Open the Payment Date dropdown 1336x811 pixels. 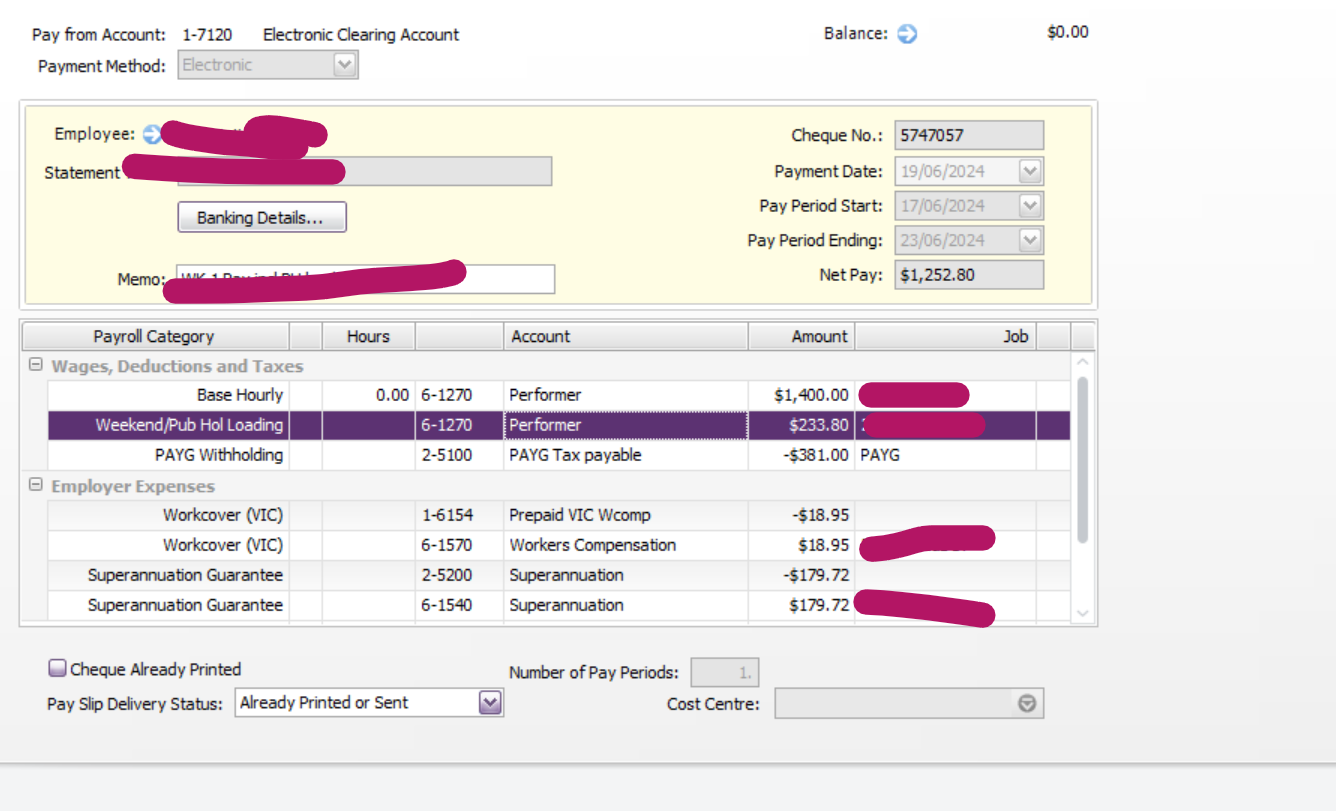coord(1030,171)
